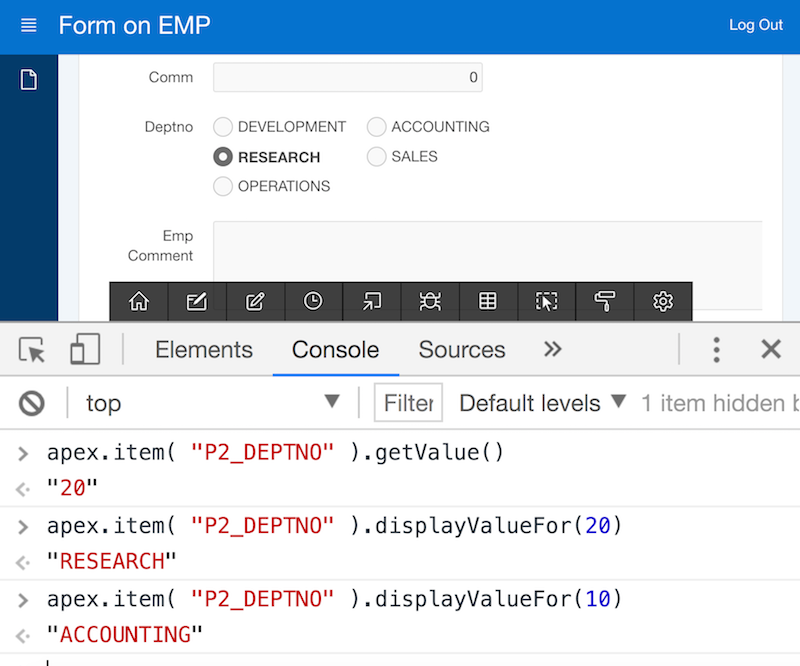800x666 pixels.
Task: Choose the SALES department radio
Action: tap(377, 156)
